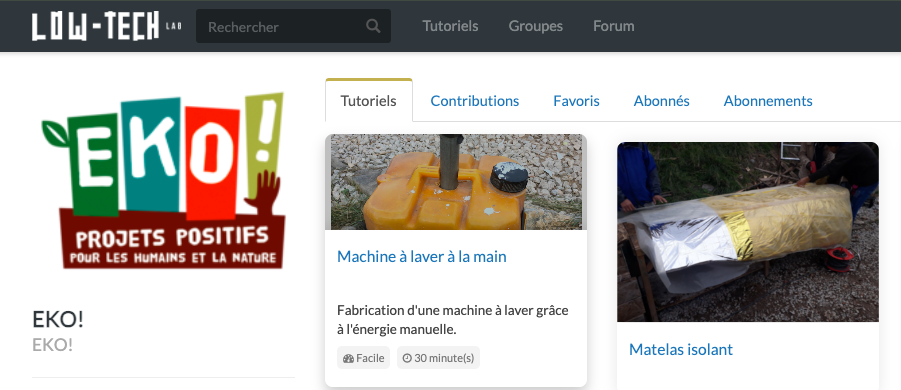Click the Facile difficulty badge

tap(363, 358)
